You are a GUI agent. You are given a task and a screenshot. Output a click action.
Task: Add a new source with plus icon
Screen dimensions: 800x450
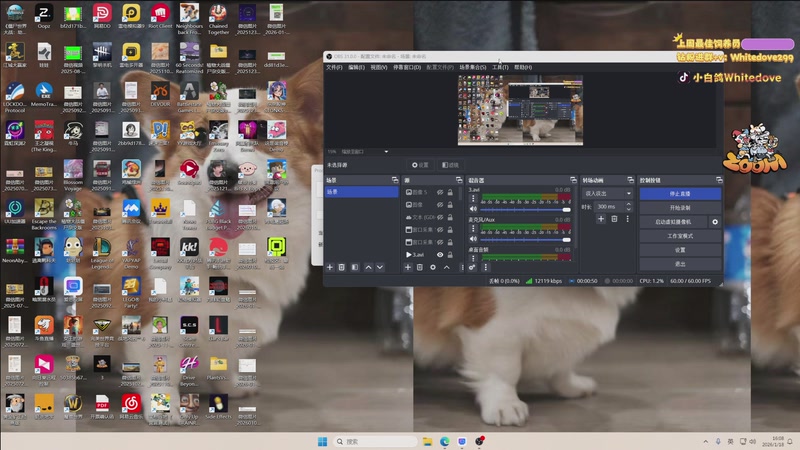point(408,267)
